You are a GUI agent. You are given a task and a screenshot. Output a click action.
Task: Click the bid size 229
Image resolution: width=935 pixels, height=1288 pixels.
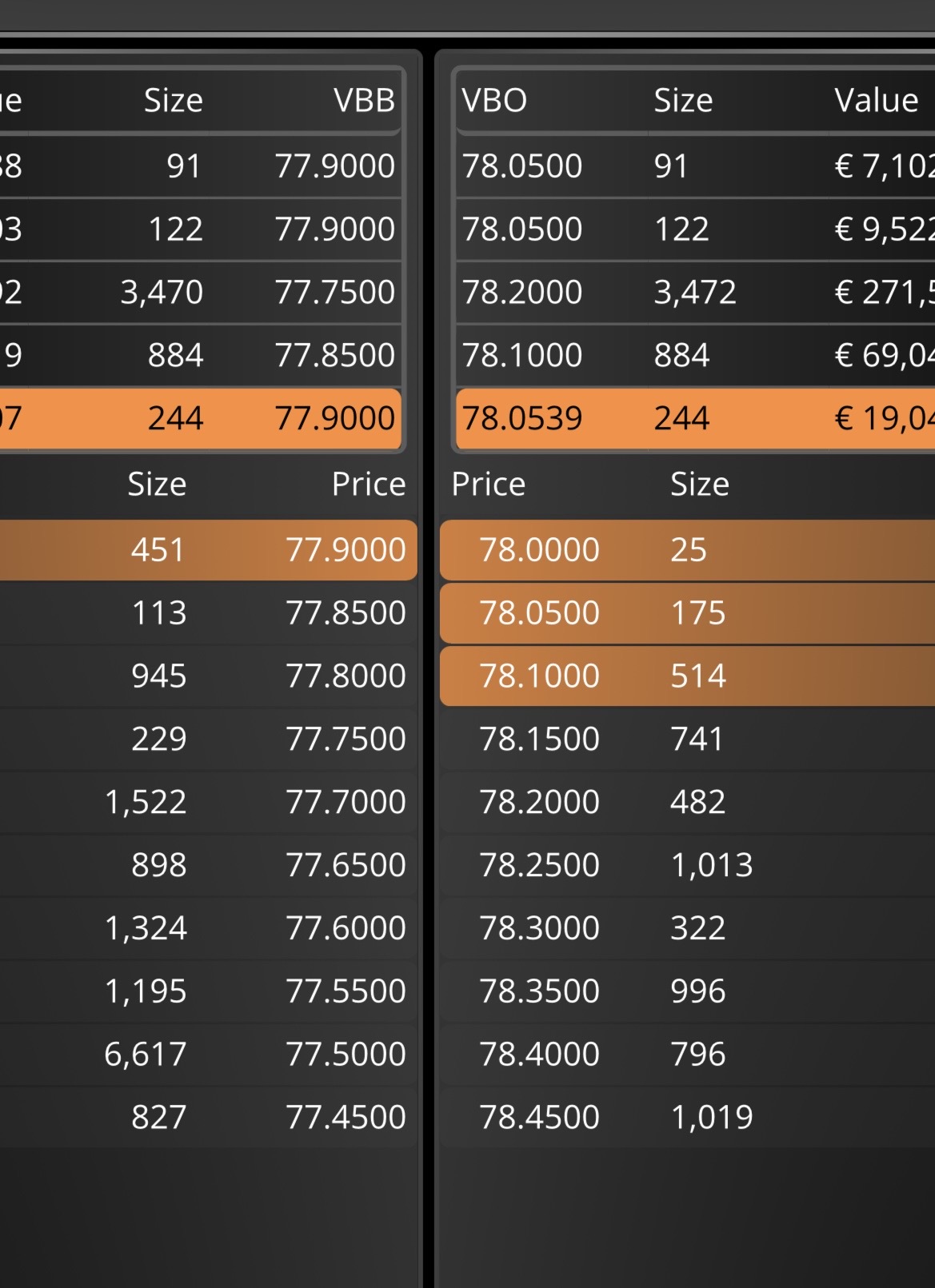(x=158, y=740)
